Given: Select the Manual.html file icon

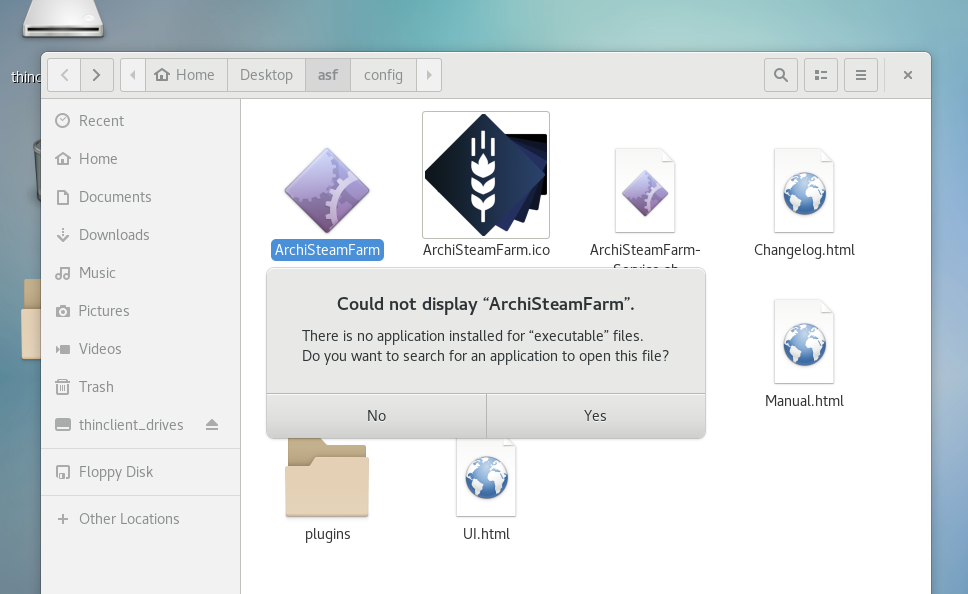Looking at the screenshot, I should point(804,341).
